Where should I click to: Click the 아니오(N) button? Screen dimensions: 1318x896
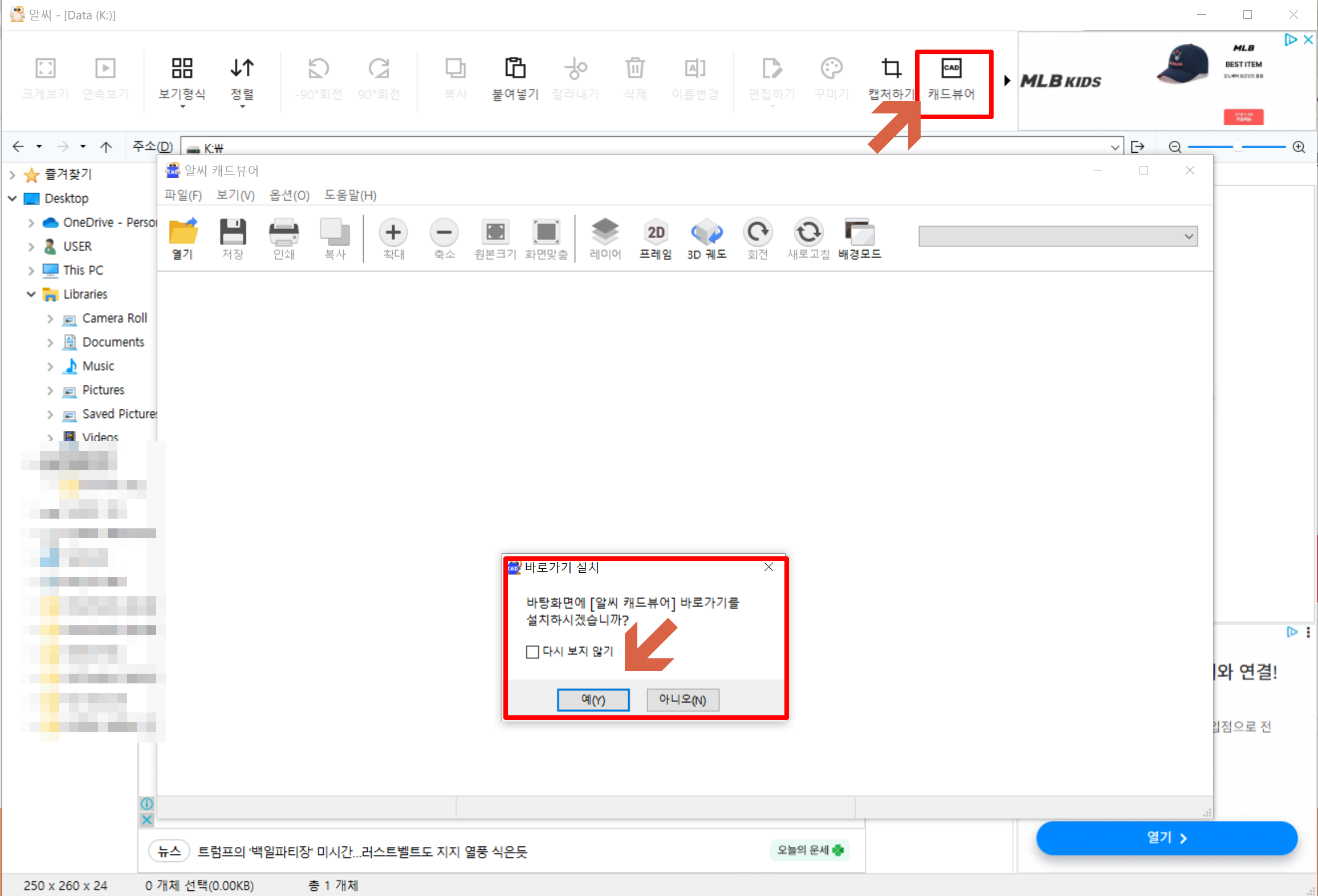(x=682, y=699)
